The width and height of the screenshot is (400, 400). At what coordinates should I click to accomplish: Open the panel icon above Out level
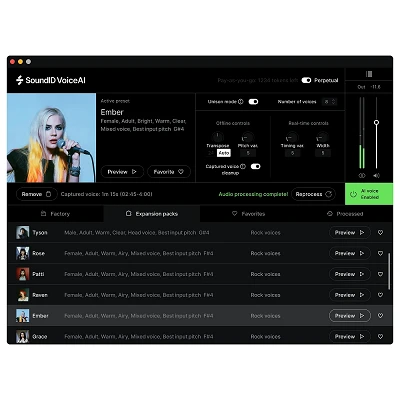click(369, 74)
